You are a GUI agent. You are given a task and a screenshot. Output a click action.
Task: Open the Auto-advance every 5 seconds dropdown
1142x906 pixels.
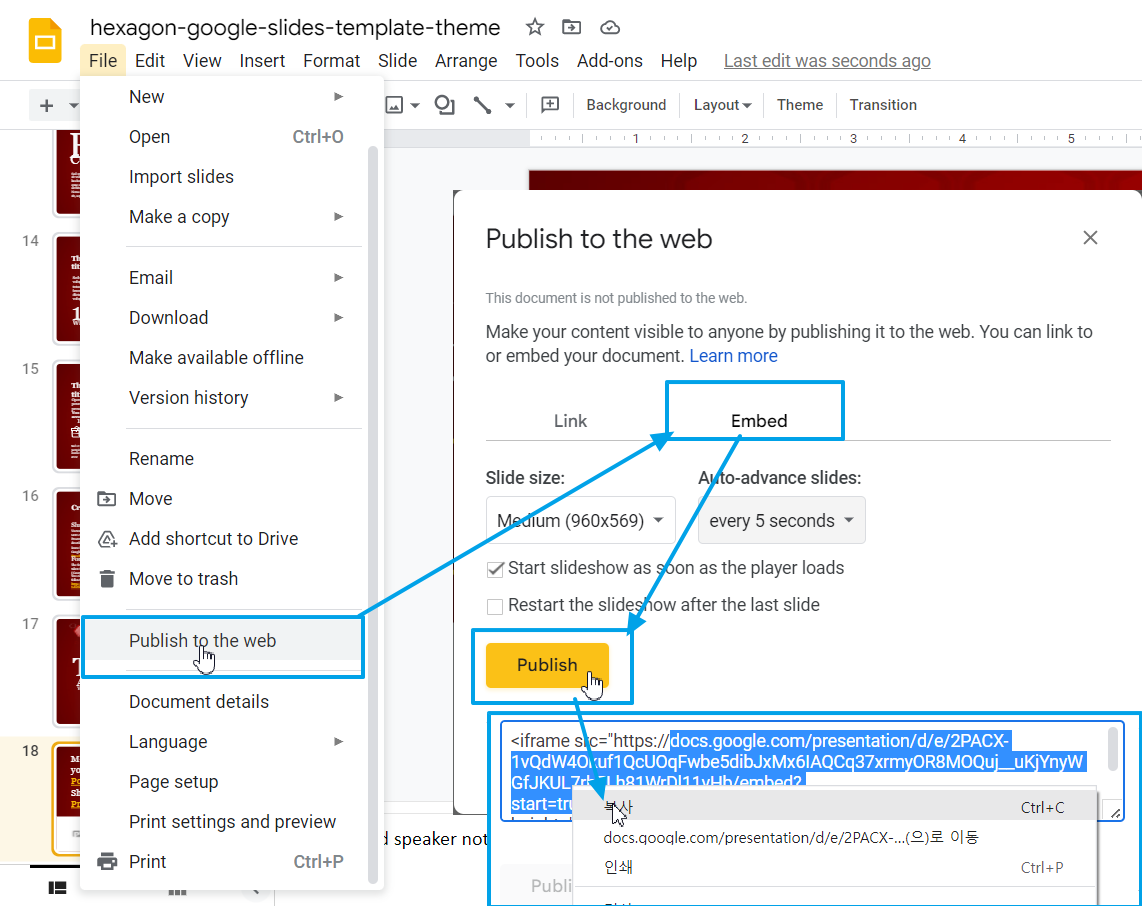coord(781,521)
